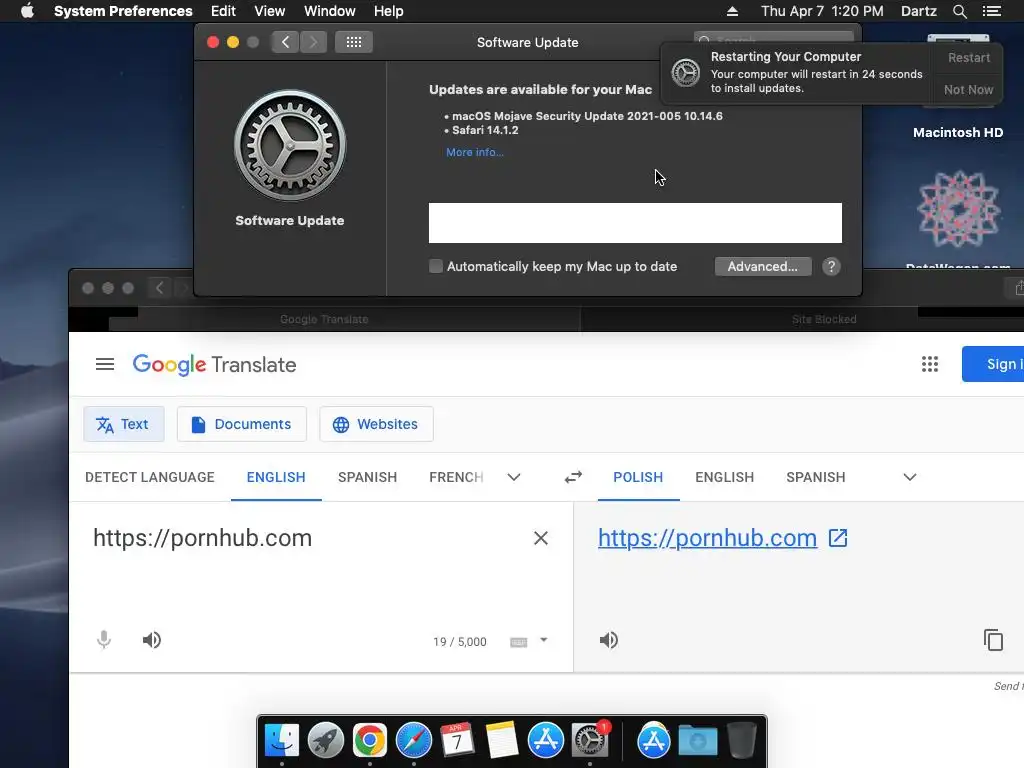Switch to Documents translation mode
1024x768 pixels.
[x=242, y=424]
